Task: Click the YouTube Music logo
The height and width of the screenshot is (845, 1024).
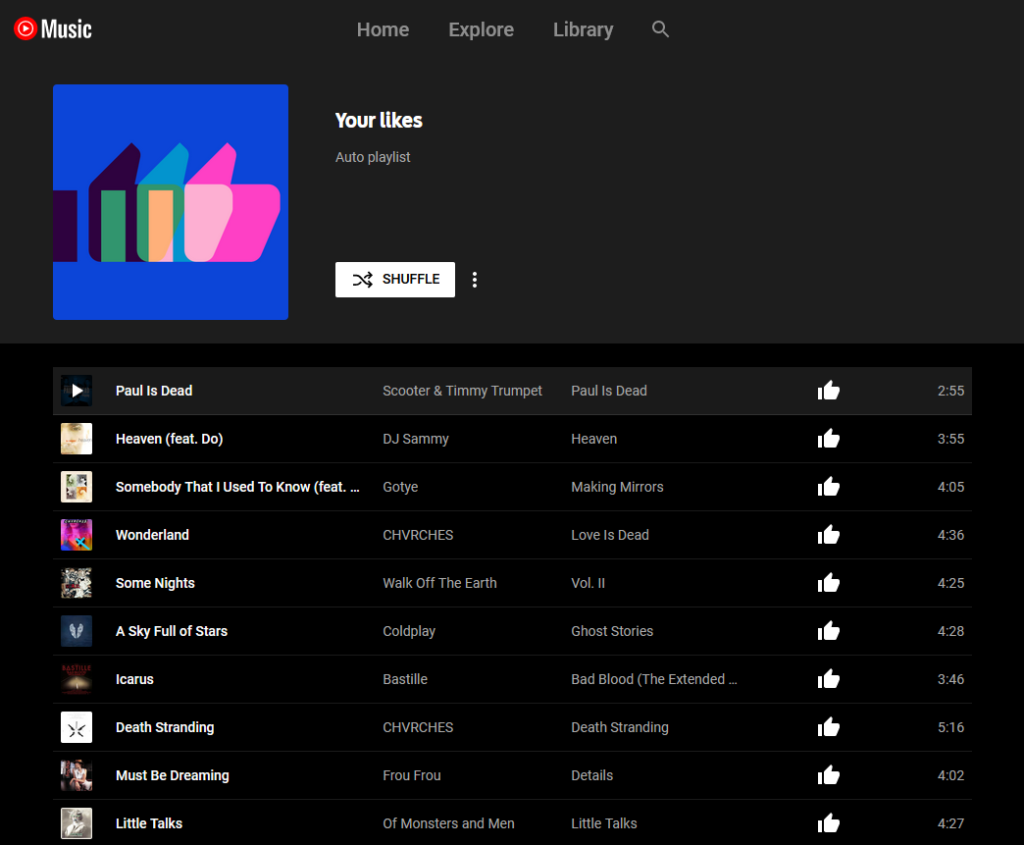Action: click(x=52, y=29)
